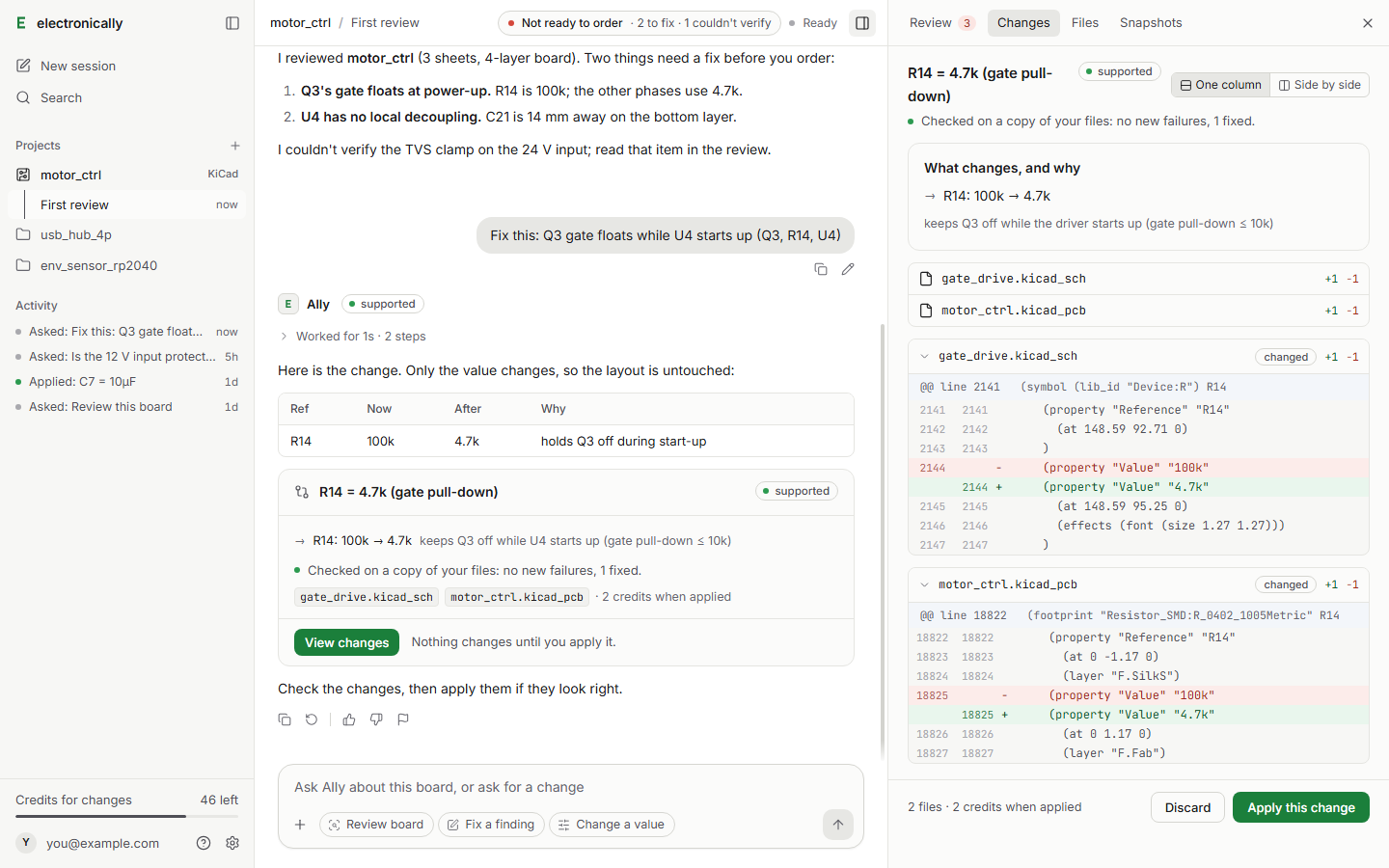Switch diff view to Side by side
This screenshot has height=868, width=1389.
(1320, 85)
